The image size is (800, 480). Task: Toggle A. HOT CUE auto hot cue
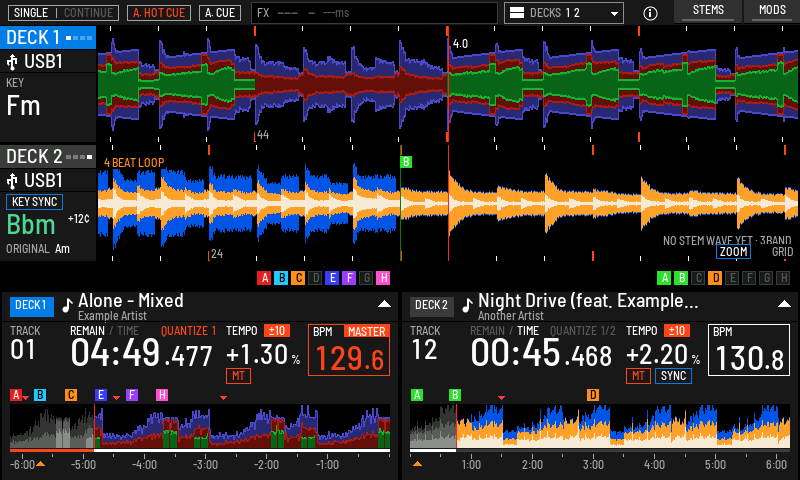pos(159,13)
